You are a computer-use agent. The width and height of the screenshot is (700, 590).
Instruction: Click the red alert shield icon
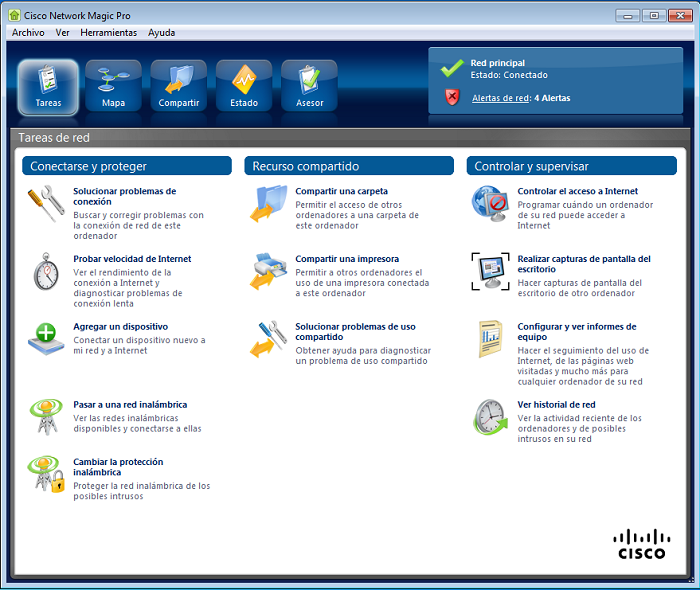click(452, 97)
